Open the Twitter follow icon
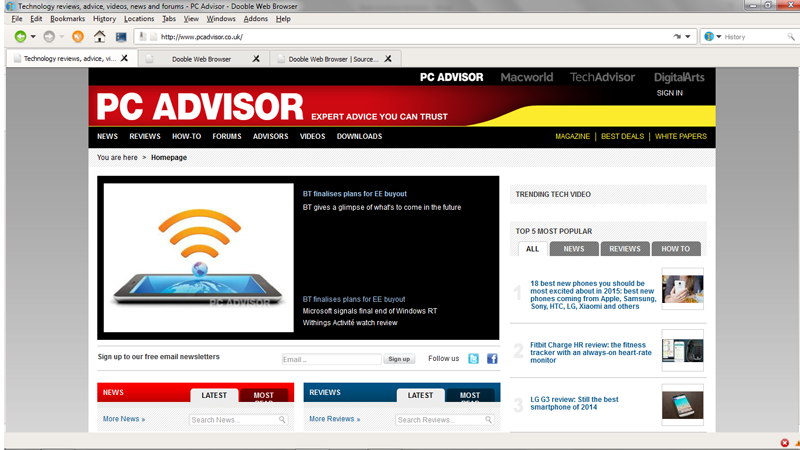Viewport: 800px width, 450px height. [474, 358]
